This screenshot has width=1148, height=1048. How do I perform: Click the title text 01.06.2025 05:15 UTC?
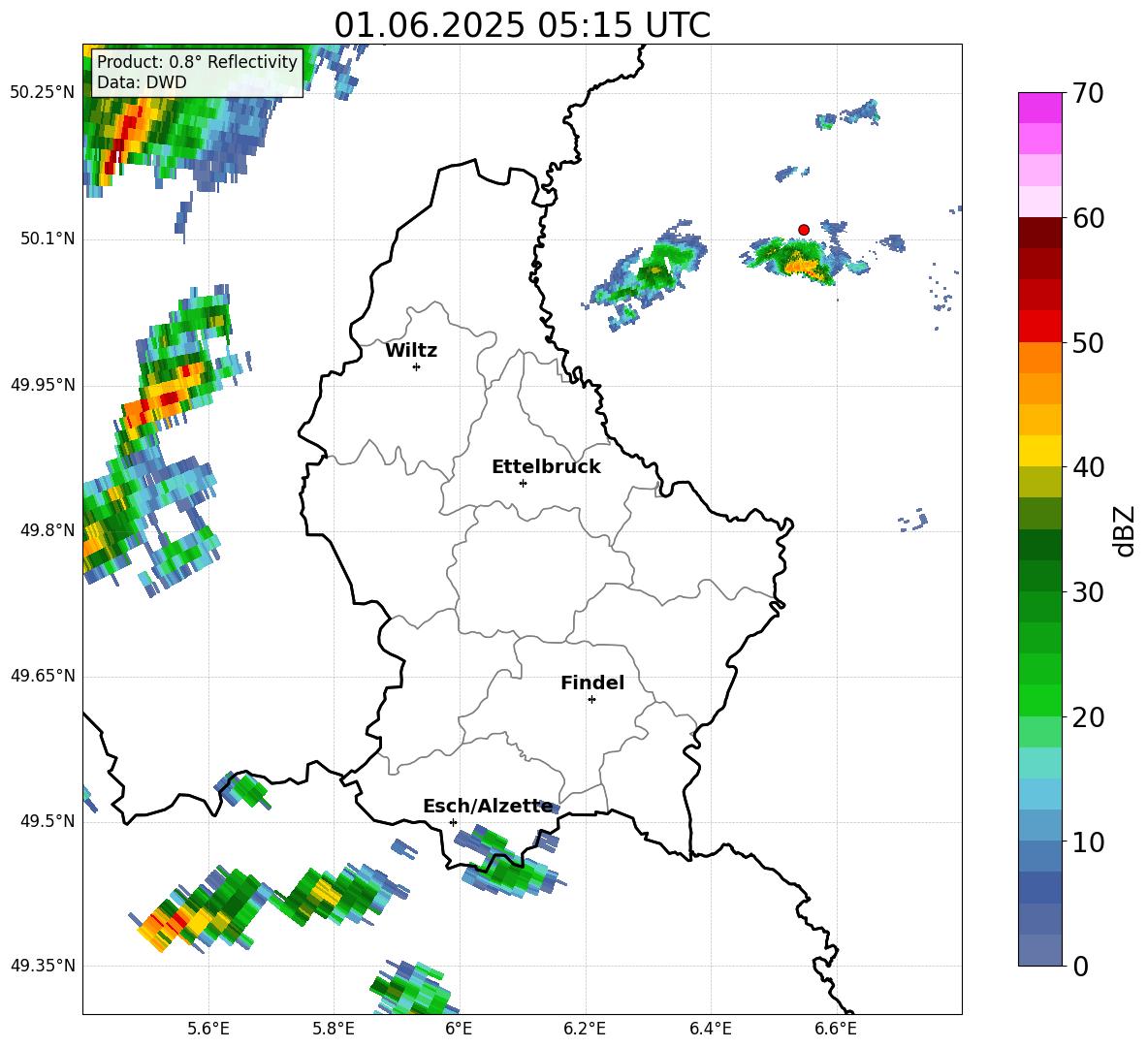pyautogui.click(x=522, y=25)
